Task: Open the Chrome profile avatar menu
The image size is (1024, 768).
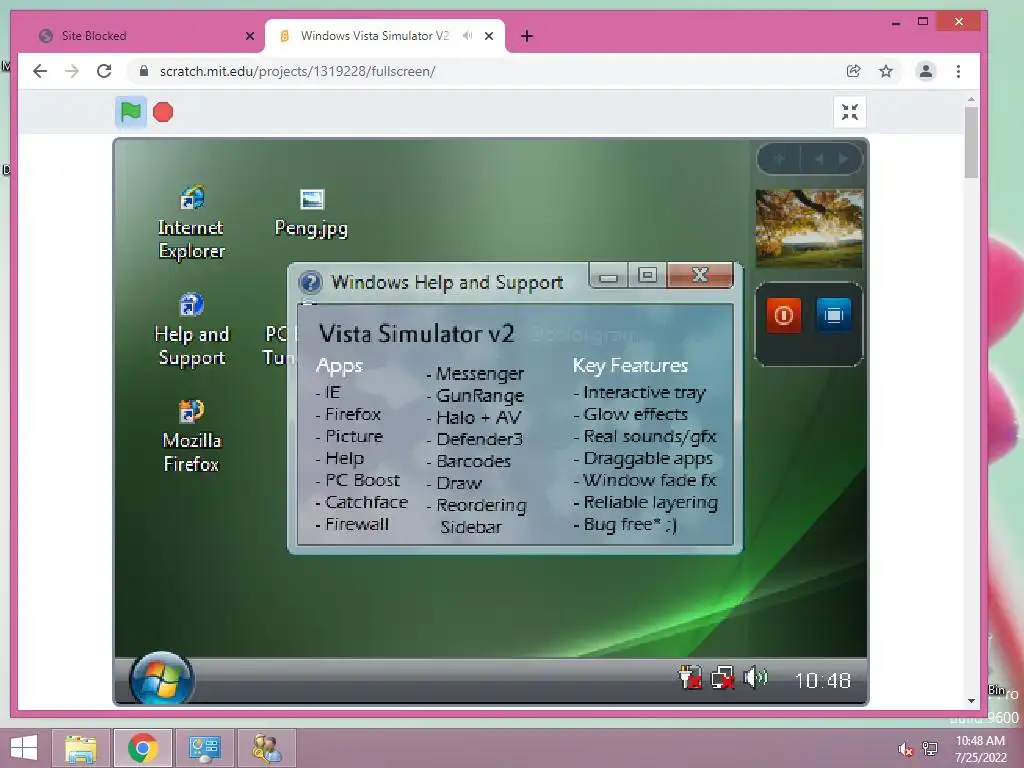Action: pyautogui.click(x=925, y=71)
